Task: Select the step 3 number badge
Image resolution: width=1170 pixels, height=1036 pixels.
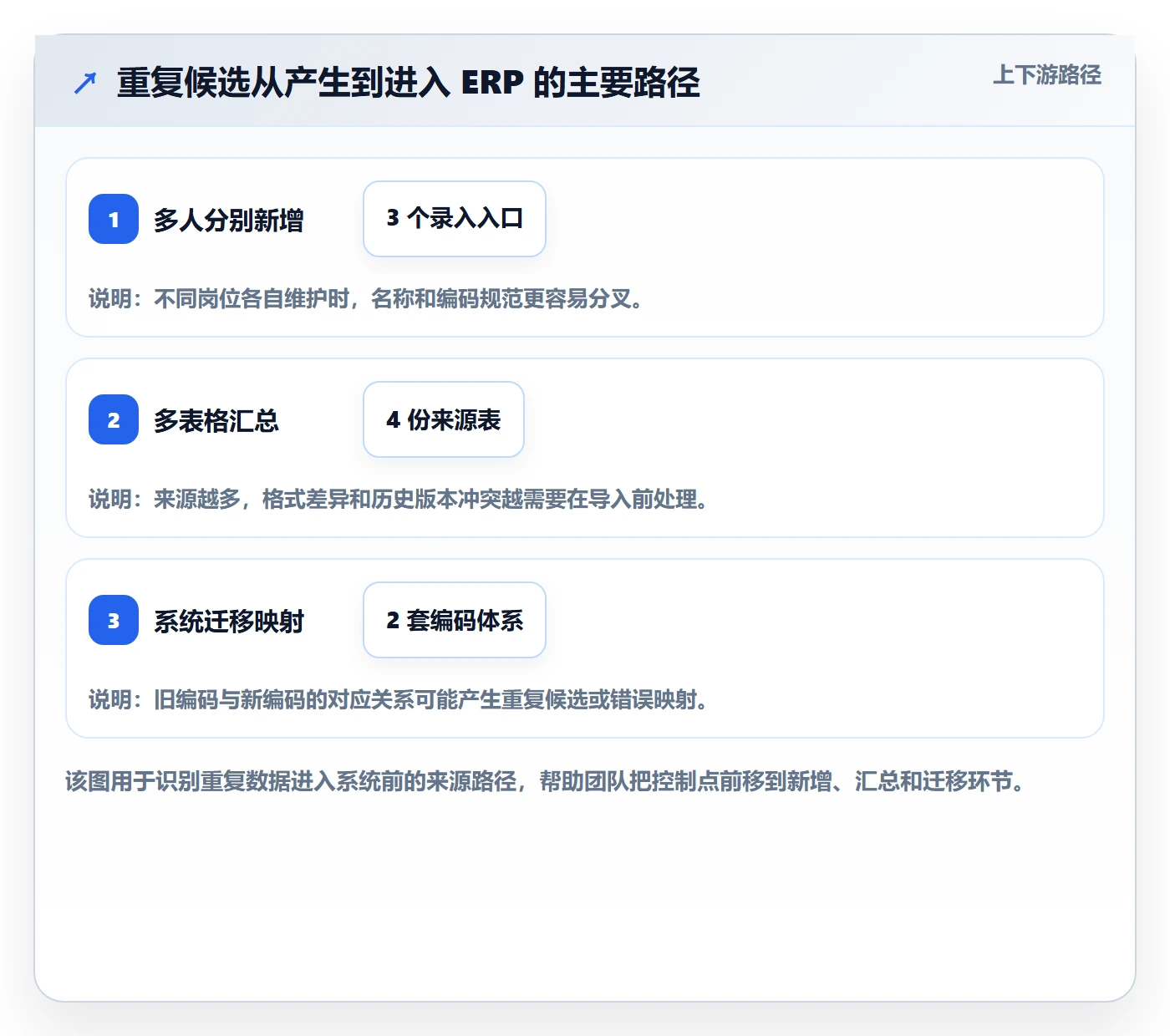Action: (x=114, y=620)
